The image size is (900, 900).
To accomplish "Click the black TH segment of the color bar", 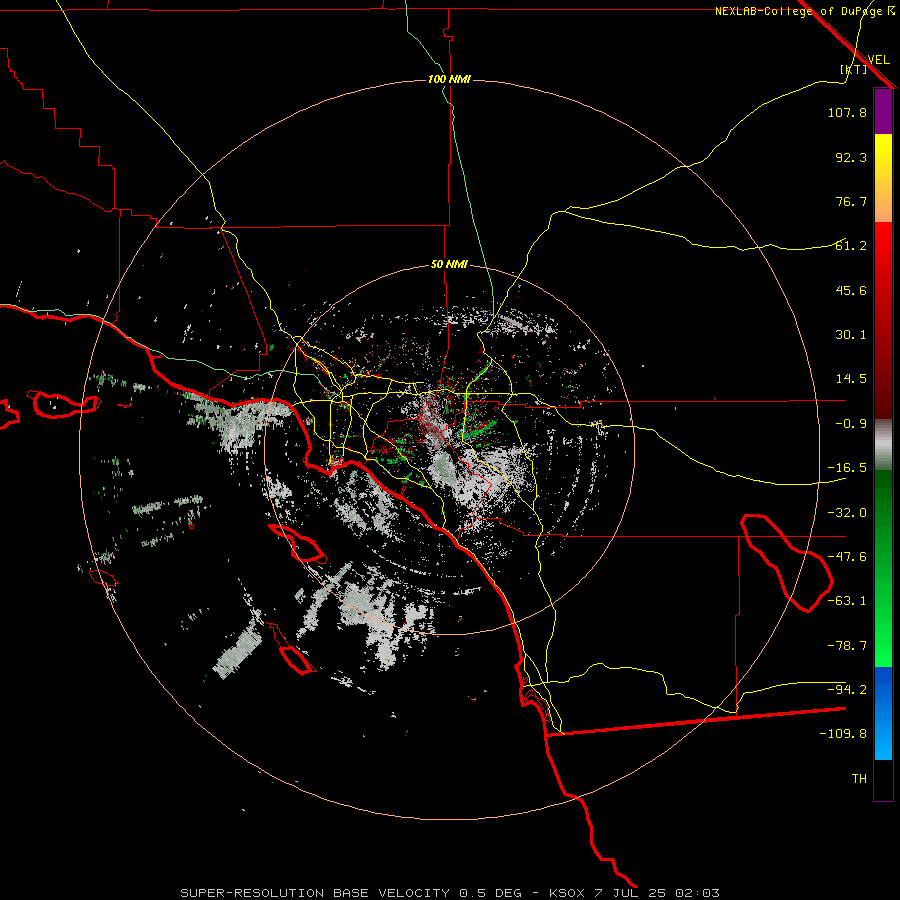I will click(x=883, y=779).
